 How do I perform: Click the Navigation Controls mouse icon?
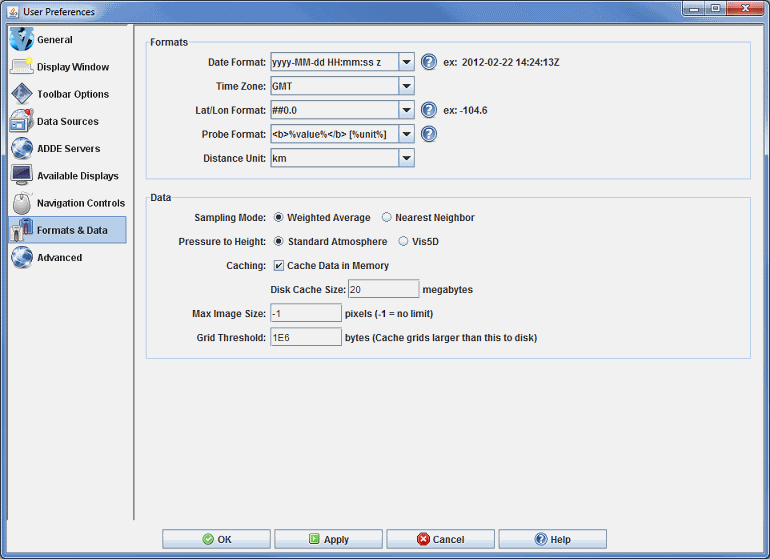pos(22,202)
